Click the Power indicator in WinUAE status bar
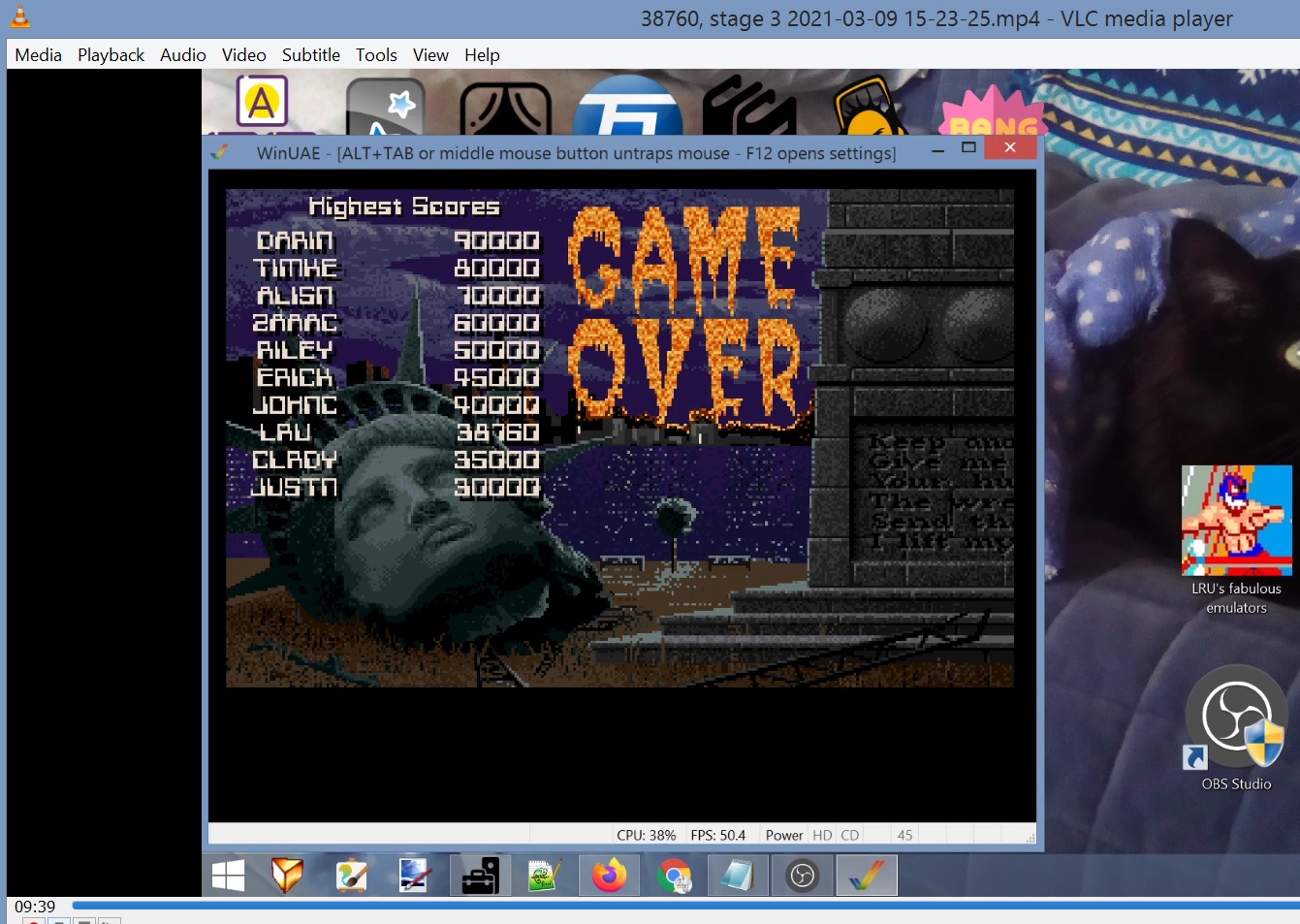1300x924 pixels. pyautogui.click(x=783, y=835)
